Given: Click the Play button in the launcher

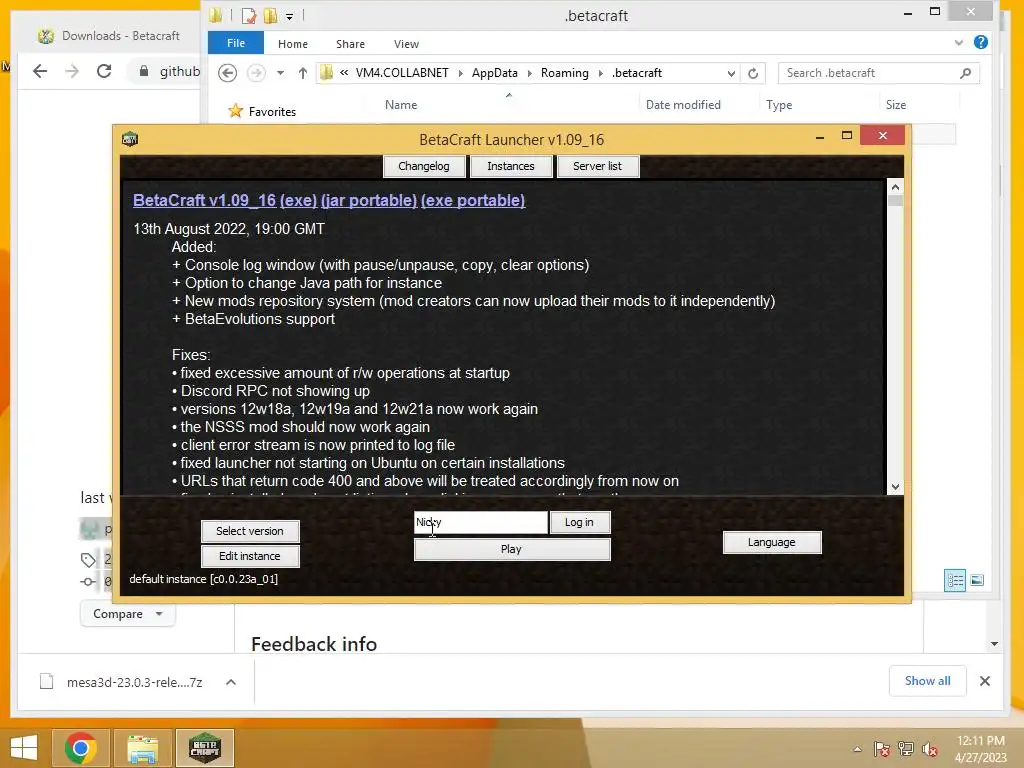Looking at the screenshot, I should coord(512,549).
